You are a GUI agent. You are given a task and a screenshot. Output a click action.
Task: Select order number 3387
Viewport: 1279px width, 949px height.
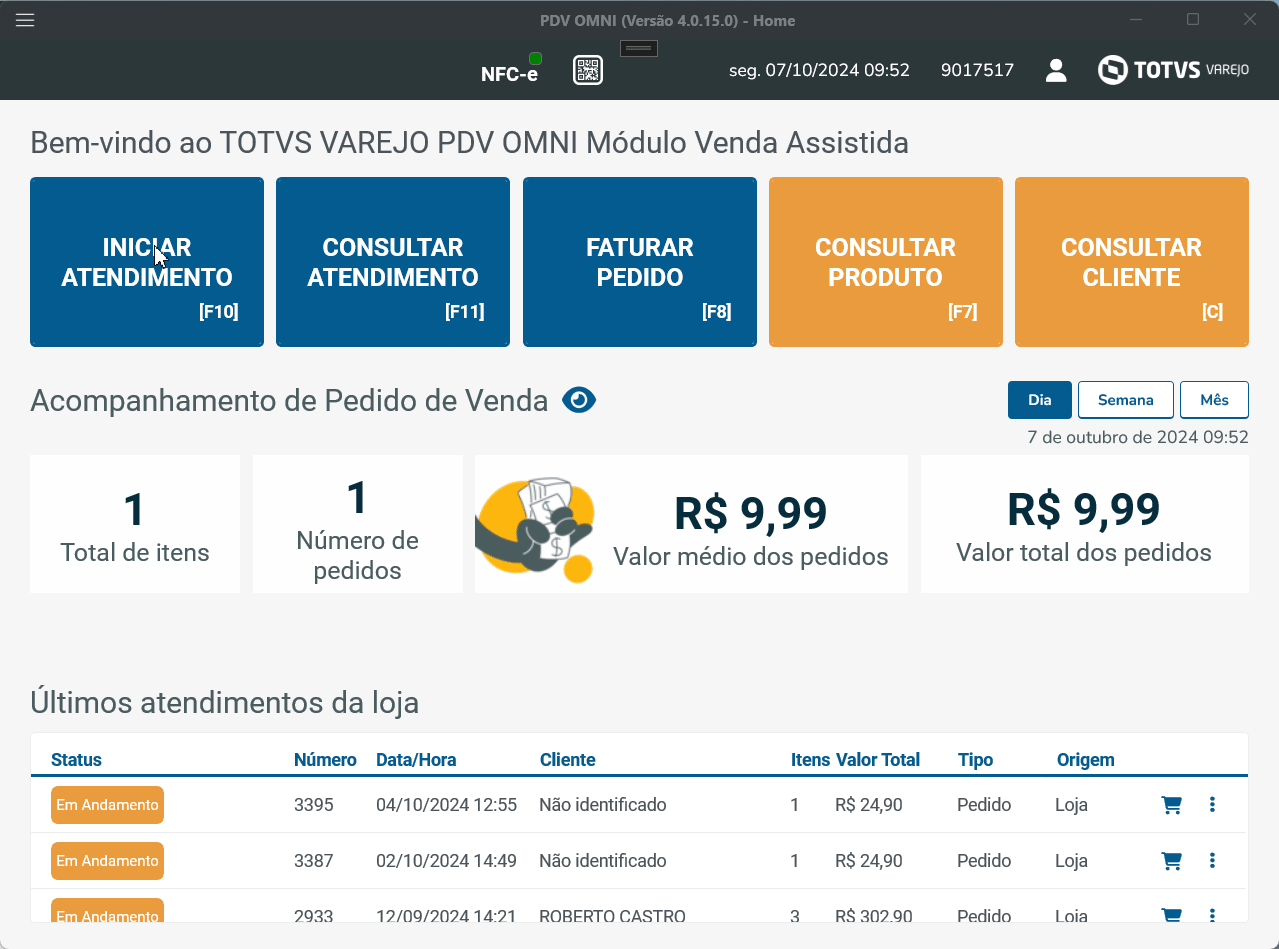[313, 861]
